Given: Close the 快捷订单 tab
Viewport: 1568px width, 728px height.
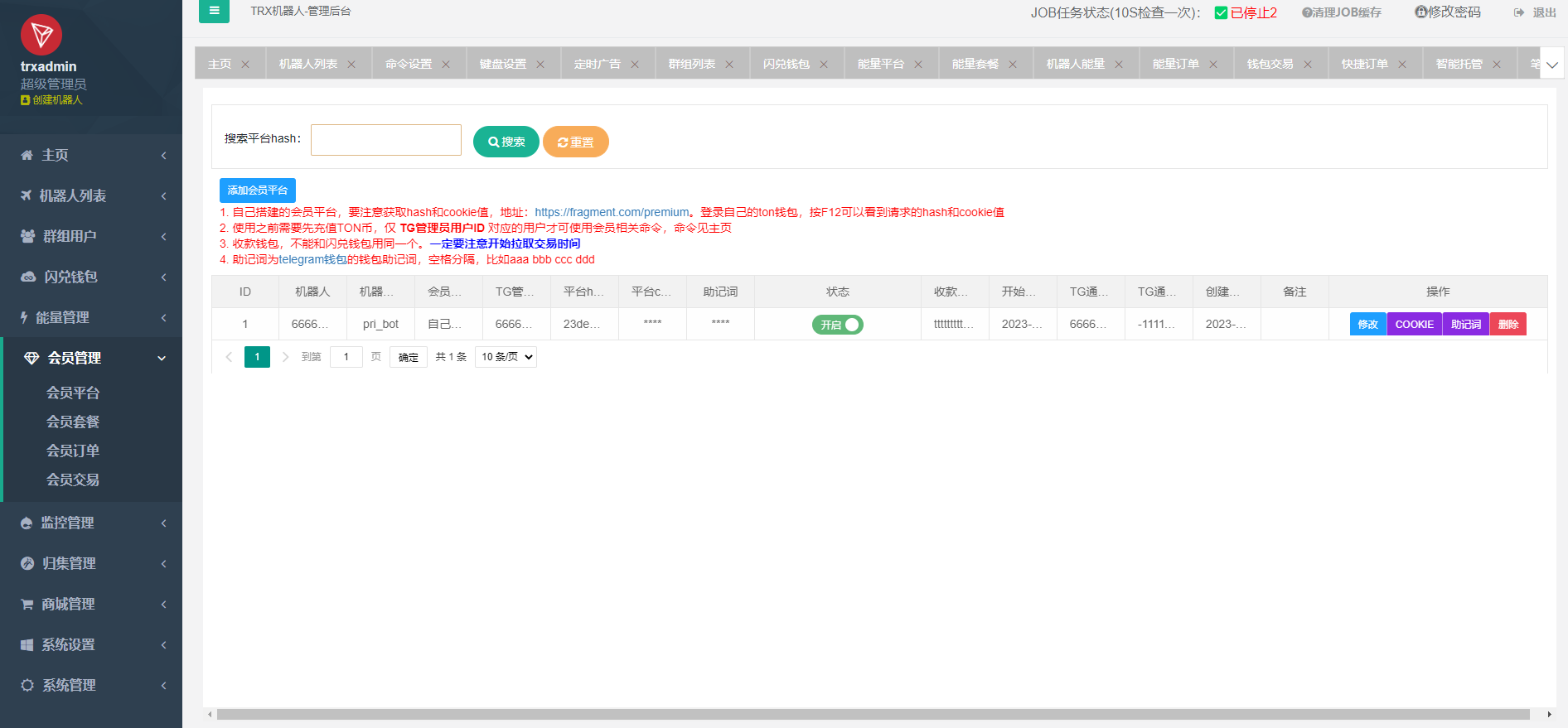Looking at the screenshot, I should point(1402,65).
